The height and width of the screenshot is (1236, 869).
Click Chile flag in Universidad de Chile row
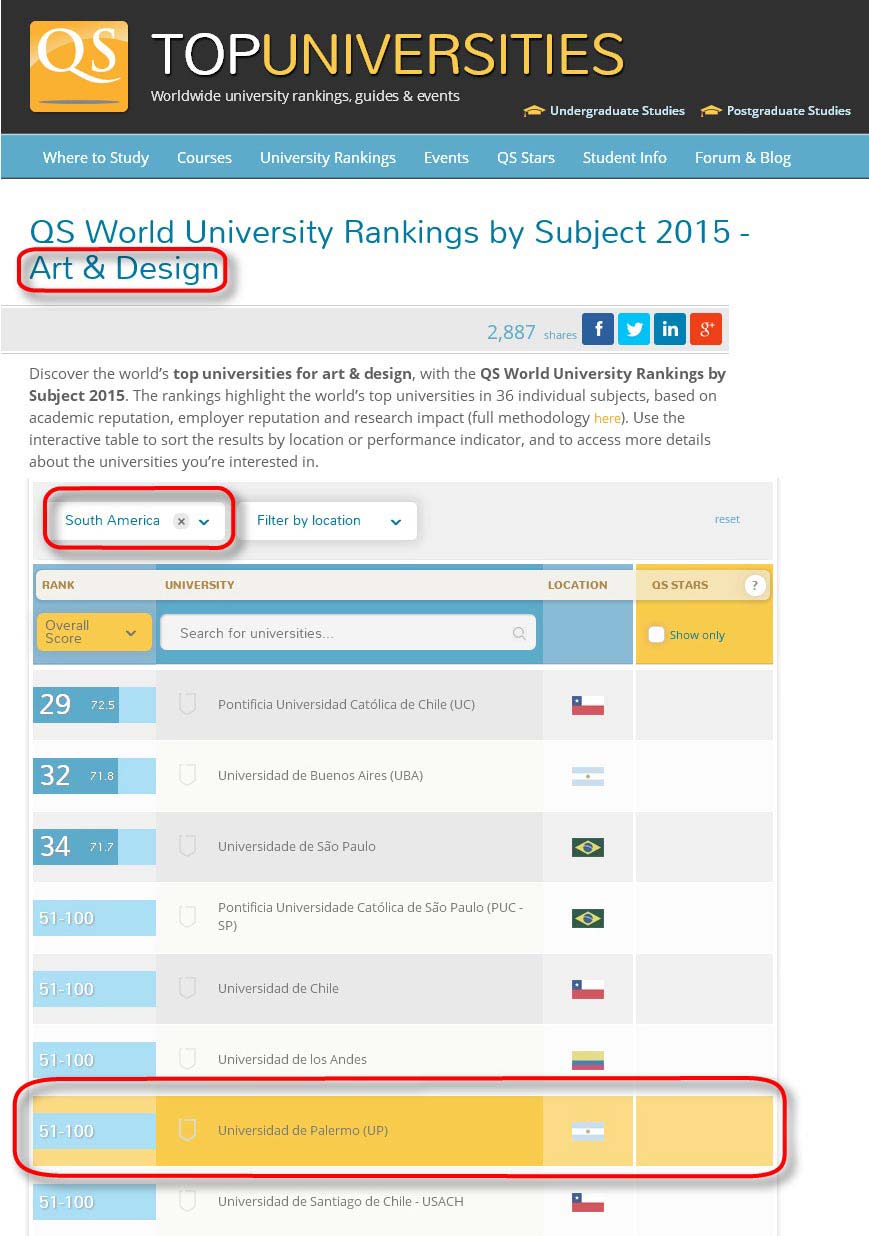coord(588,989)
